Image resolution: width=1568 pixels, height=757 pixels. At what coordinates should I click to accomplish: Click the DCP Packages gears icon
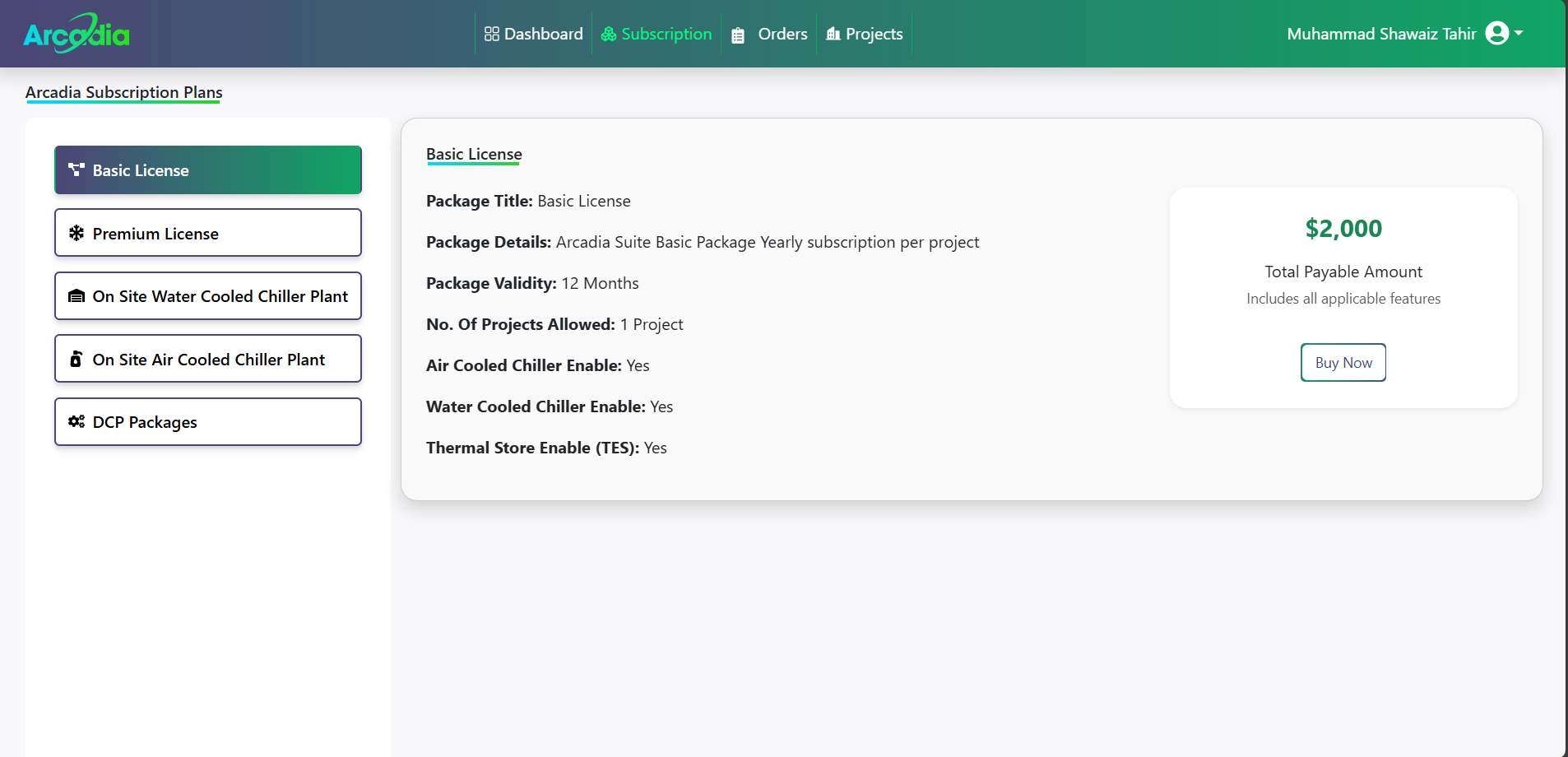pyautogui.click(x=77, y=422)
